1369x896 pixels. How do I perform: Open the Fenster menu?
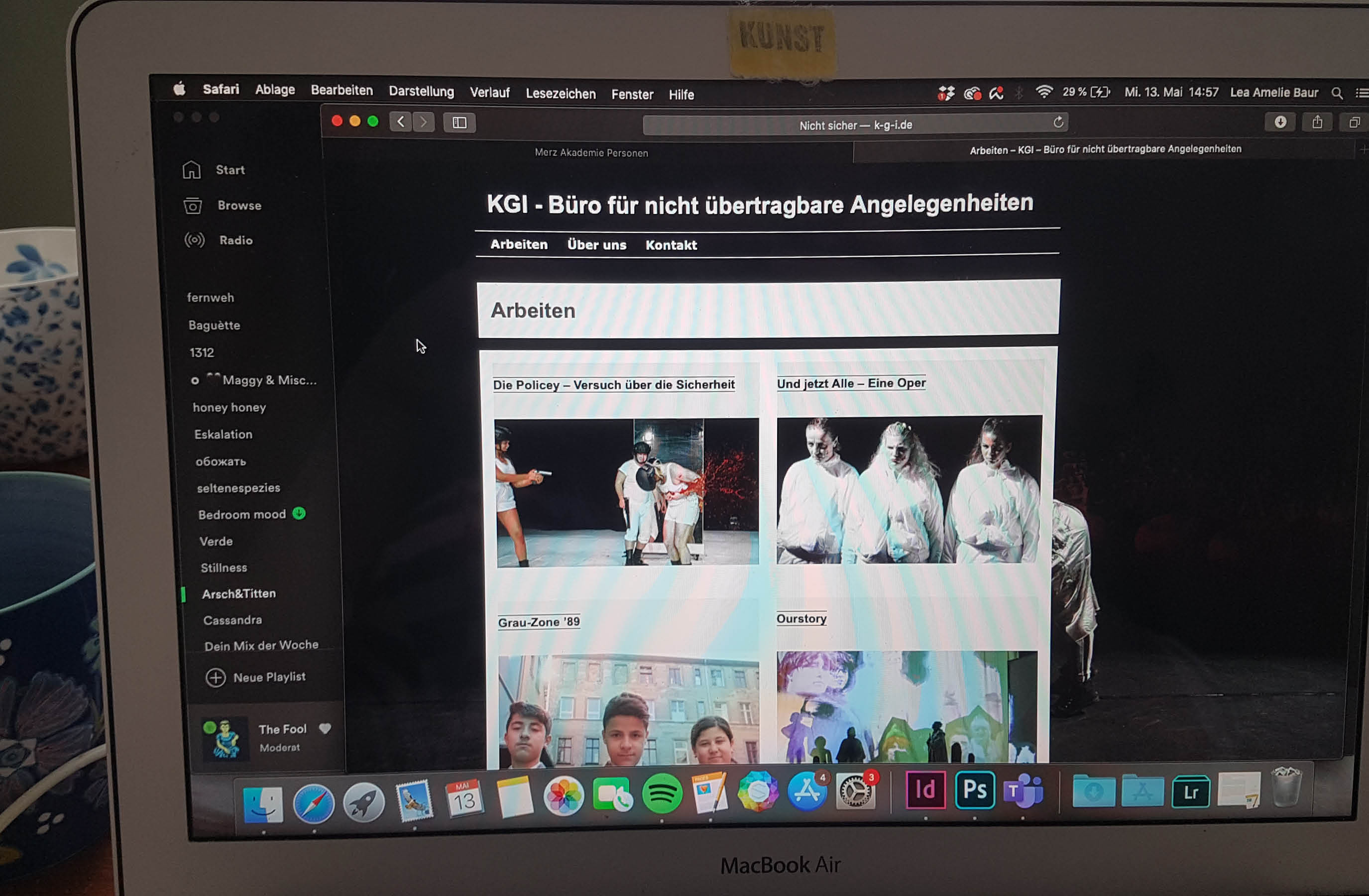632,94
